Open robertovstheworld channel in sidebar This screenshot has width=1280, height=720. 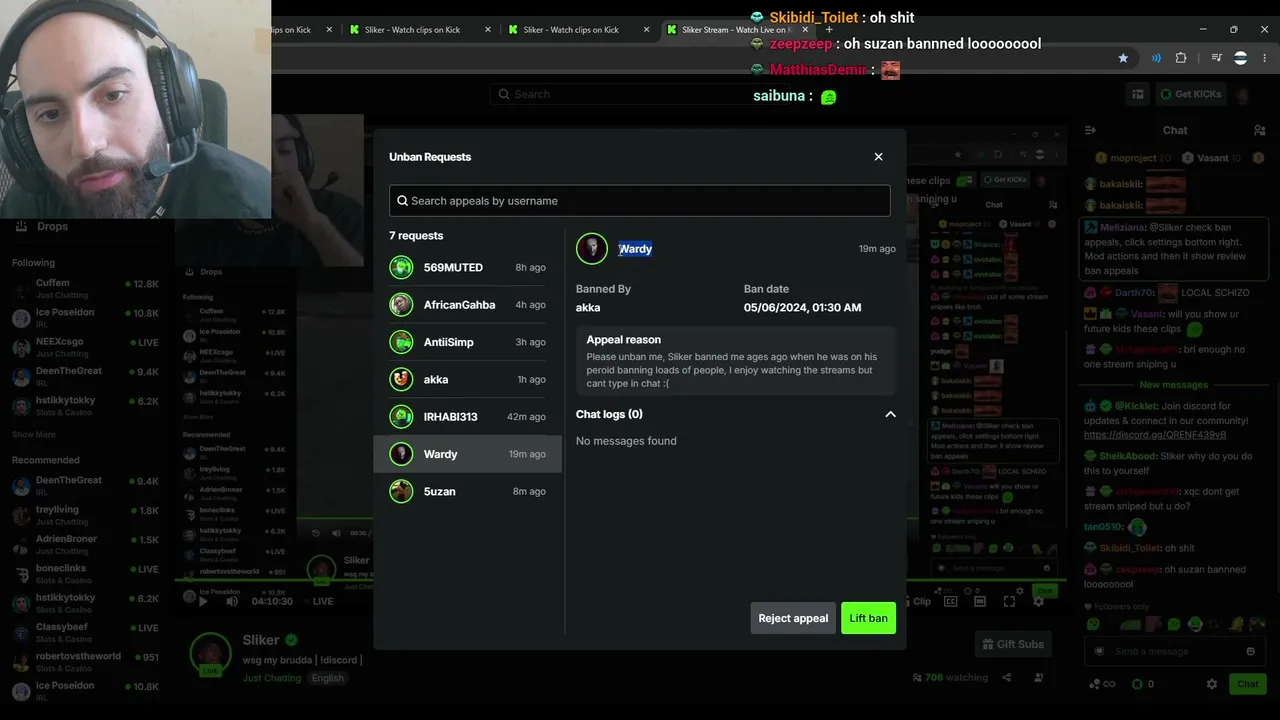(85, 661)
